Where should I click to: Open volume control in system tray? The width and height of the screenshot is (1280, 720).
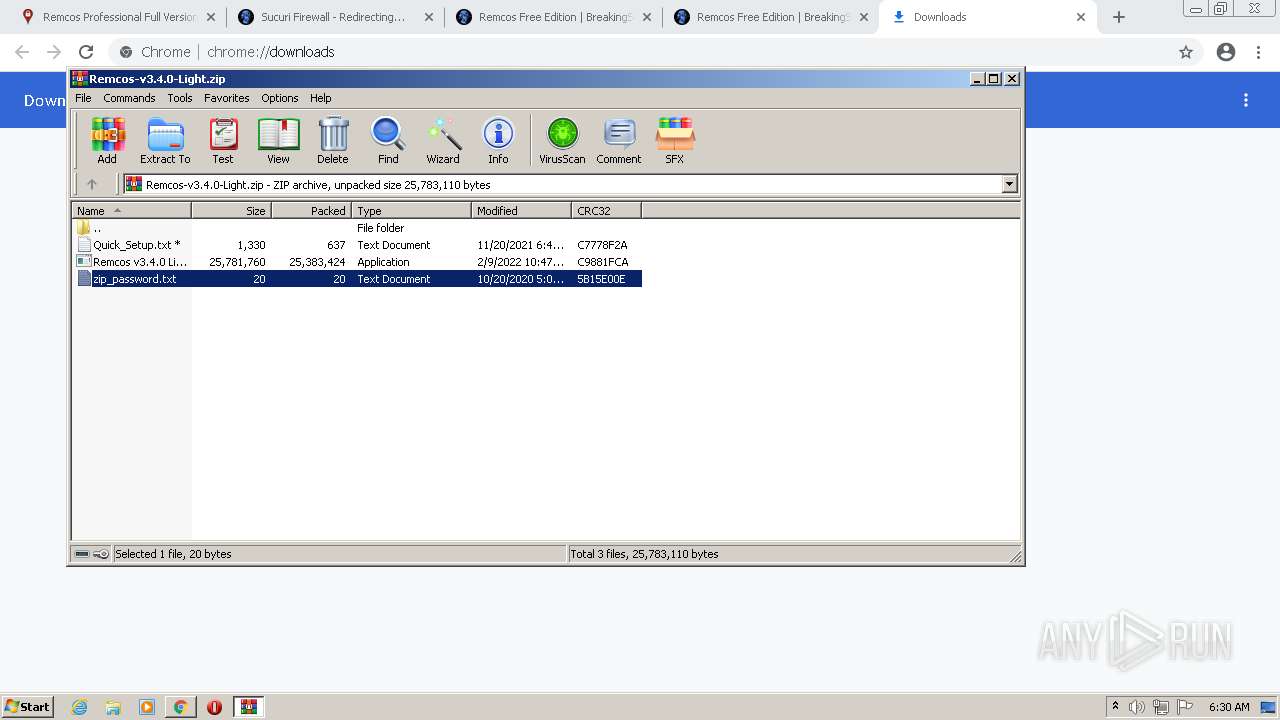click(1137, 707)
